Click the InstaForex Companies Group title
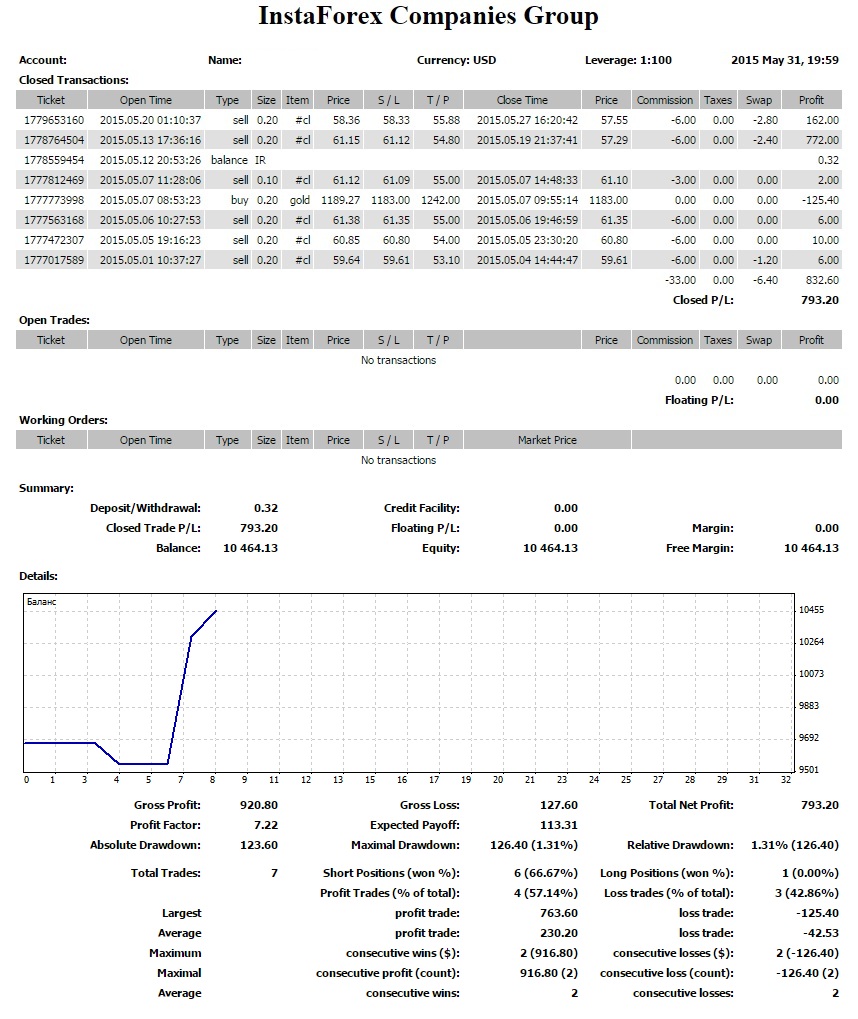Viewport: 858px width, 1019px height. 428,16
